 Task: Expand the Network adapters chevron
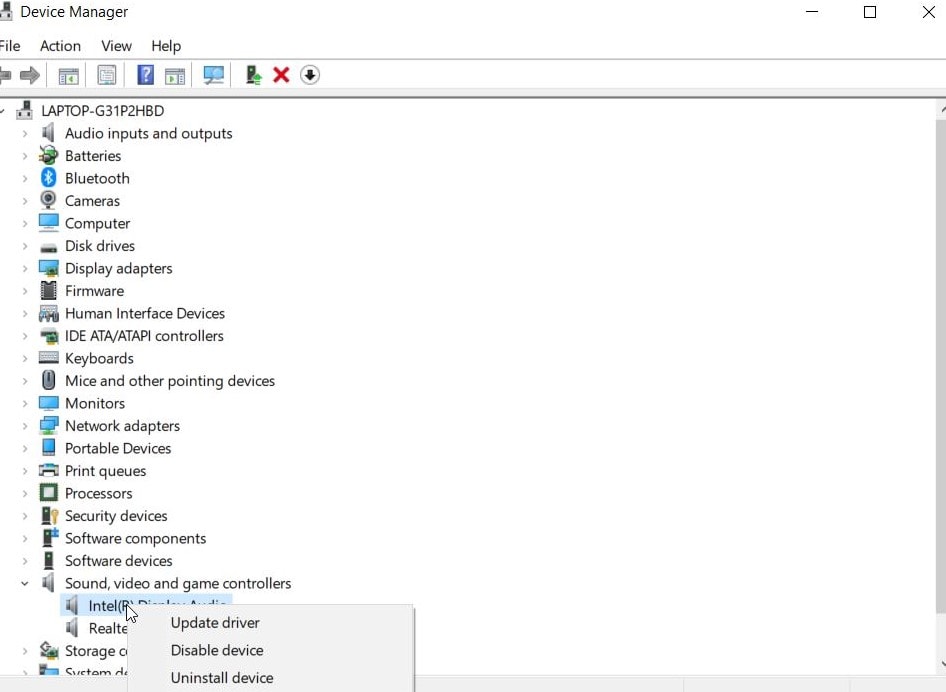(x=25, y=426)
